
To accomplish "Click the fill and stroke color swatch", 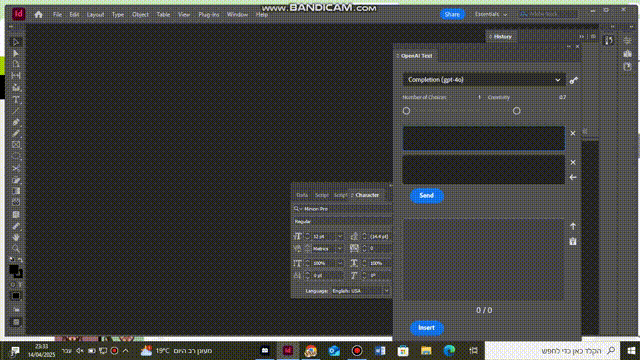I will 16,271.
